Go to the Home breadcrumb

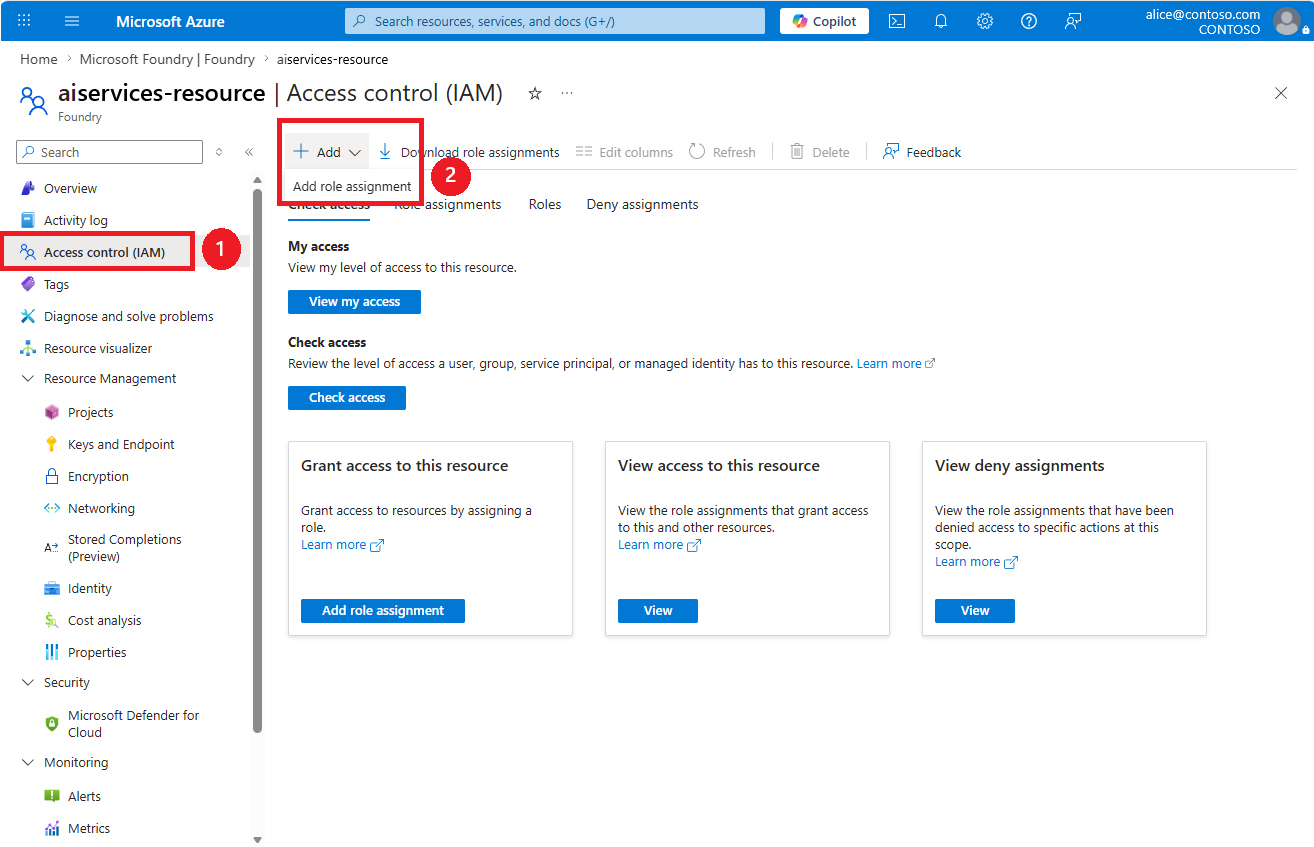click(x=39, y=59)
